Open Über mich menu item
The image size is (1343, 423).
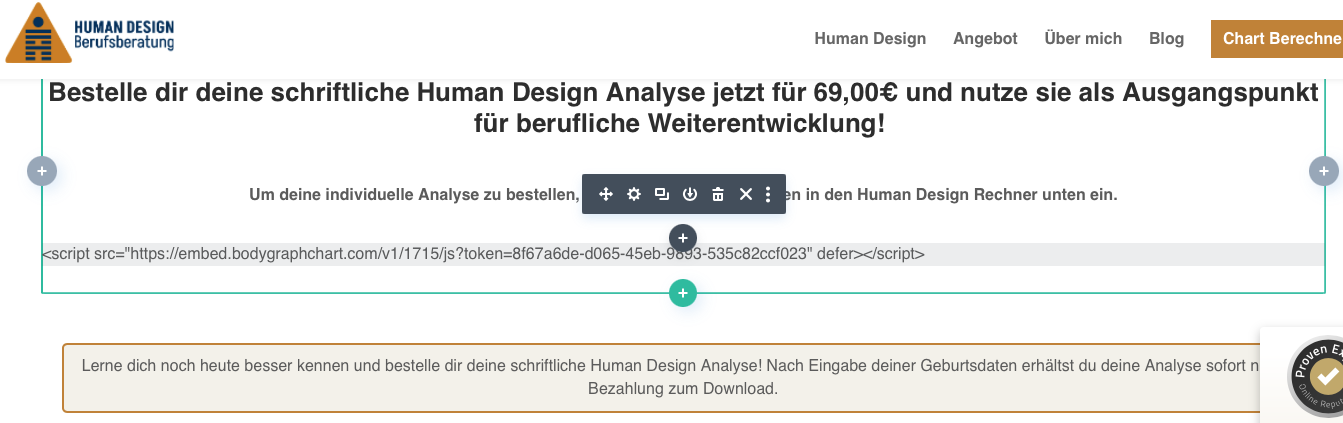(1083, 39)
